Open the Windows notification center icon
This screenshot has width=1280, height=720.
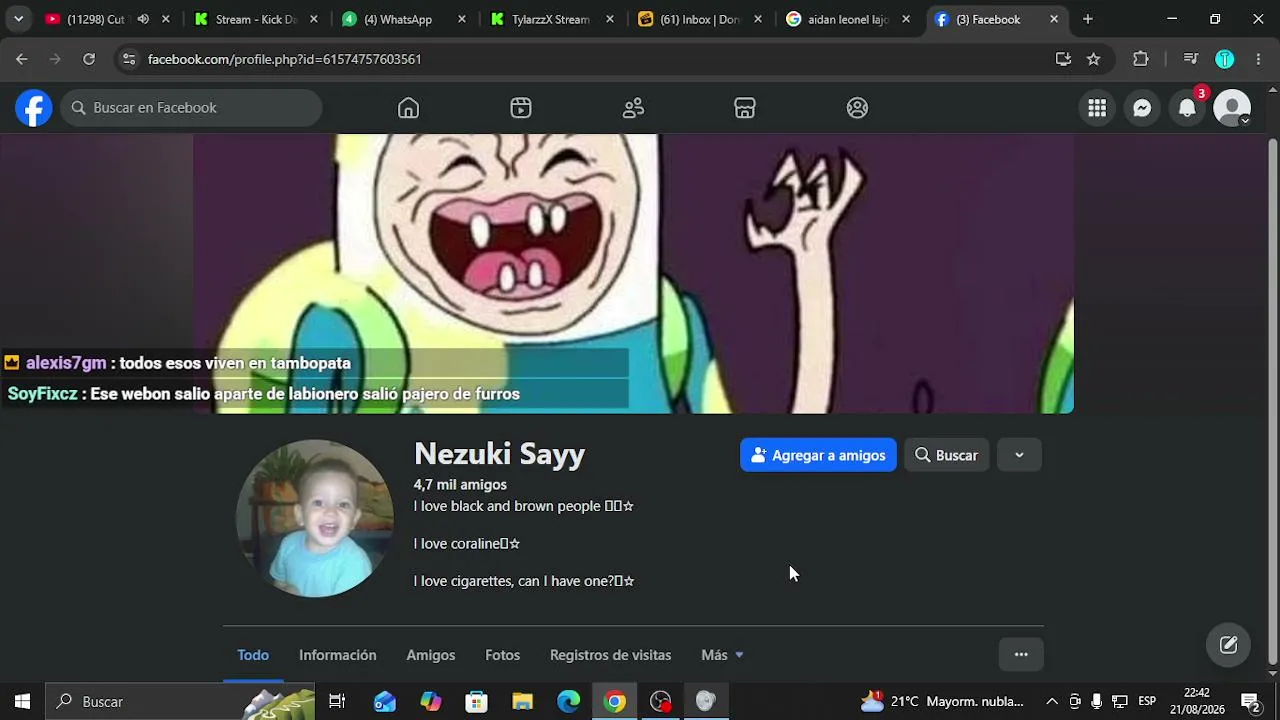[x=1249, y=701]
